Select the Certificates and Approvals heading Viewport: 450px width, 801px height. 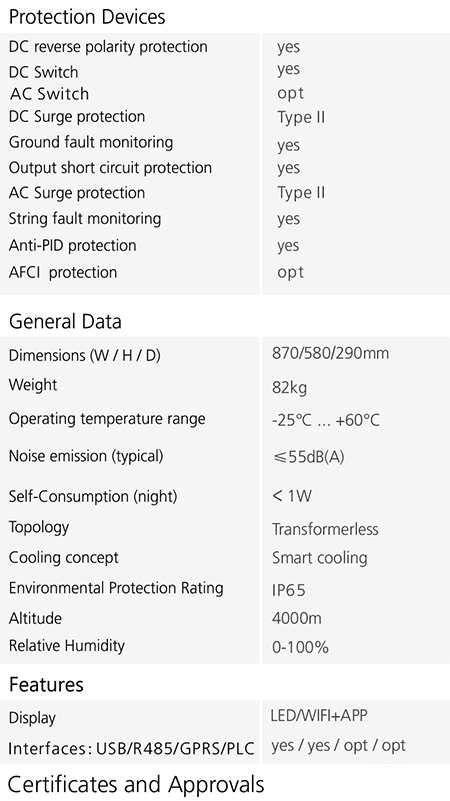[x=136, y=784]
